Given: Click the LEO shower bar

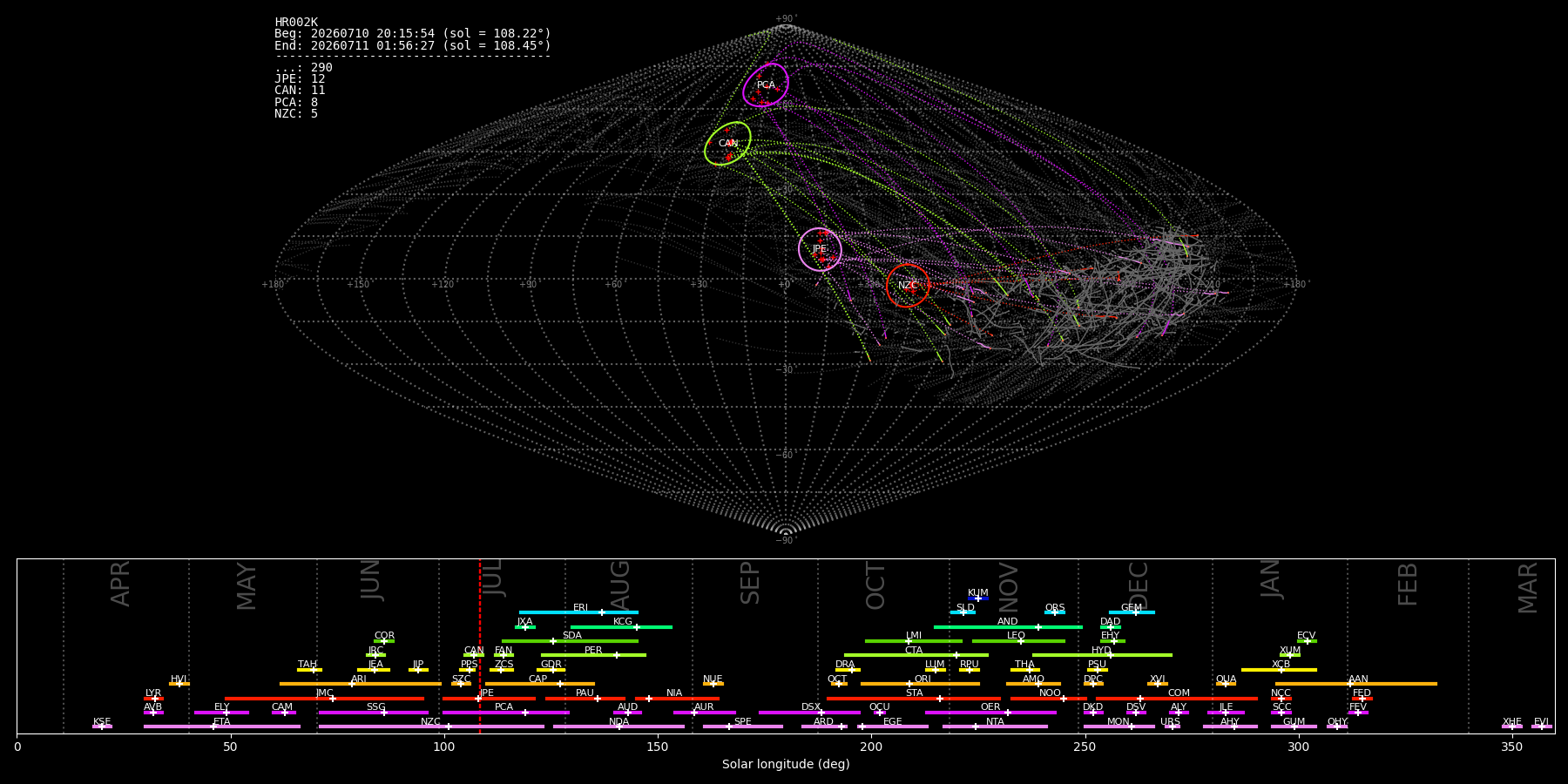Looking at the screenshot, I should 1018,641.
